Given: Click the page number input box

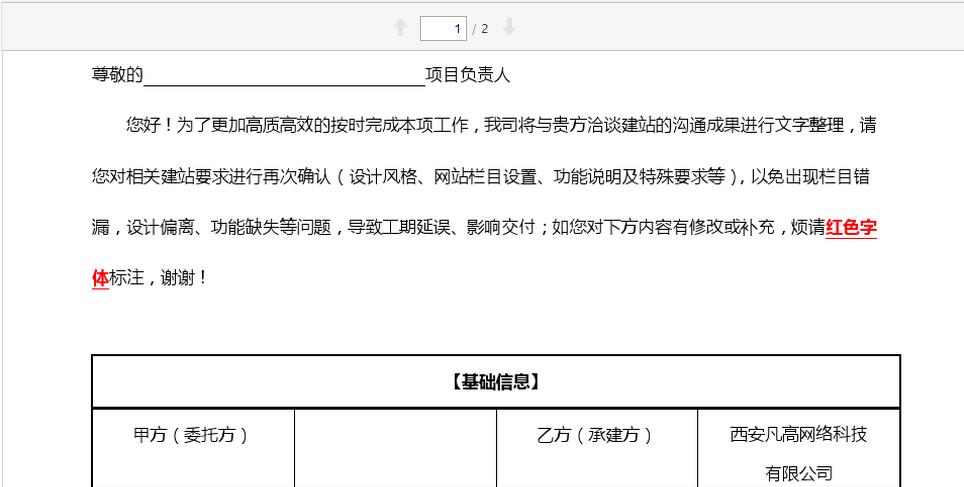Looking at the screenshot, I should point(445,28).
